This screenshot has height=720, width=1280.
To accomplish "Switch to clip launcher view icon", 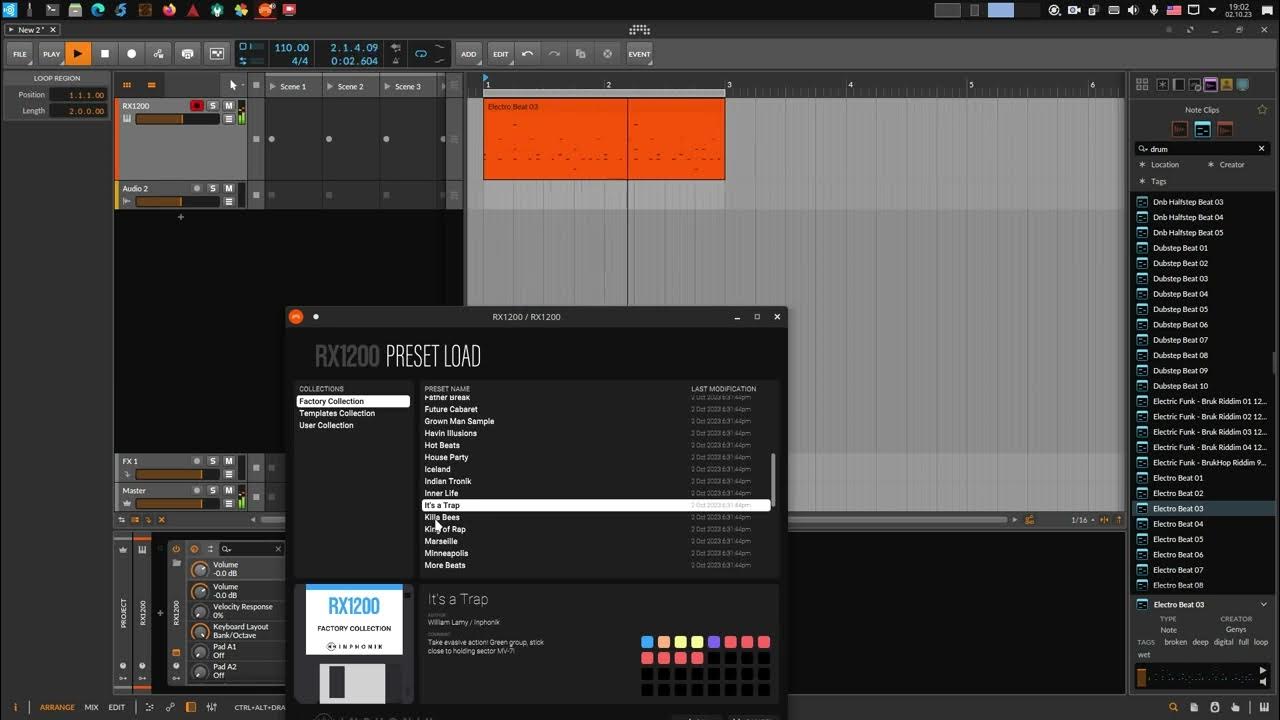I will [127, 85].
